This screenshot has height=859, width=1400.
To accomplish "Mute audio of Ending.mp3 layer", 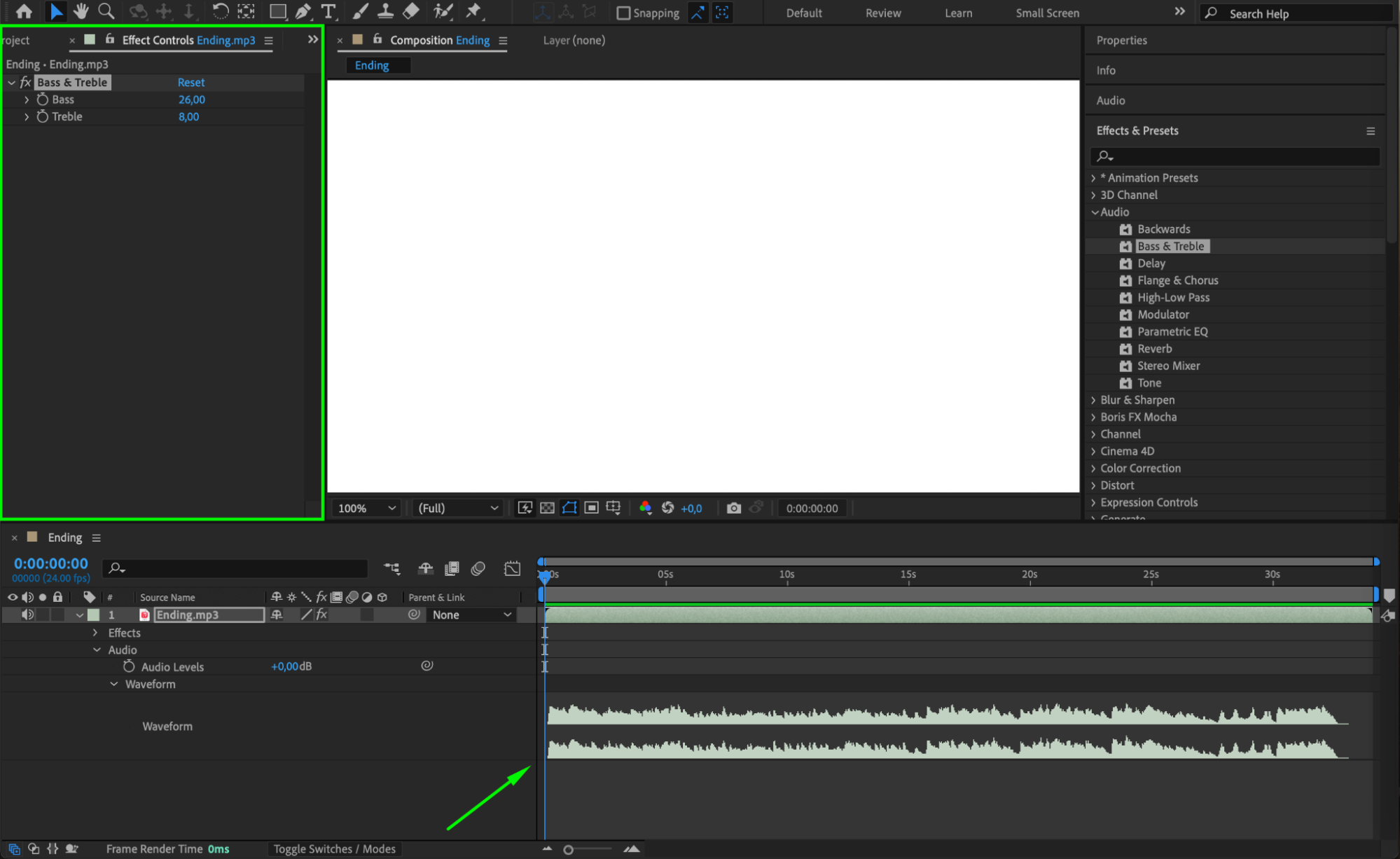I will pos(27,614).
